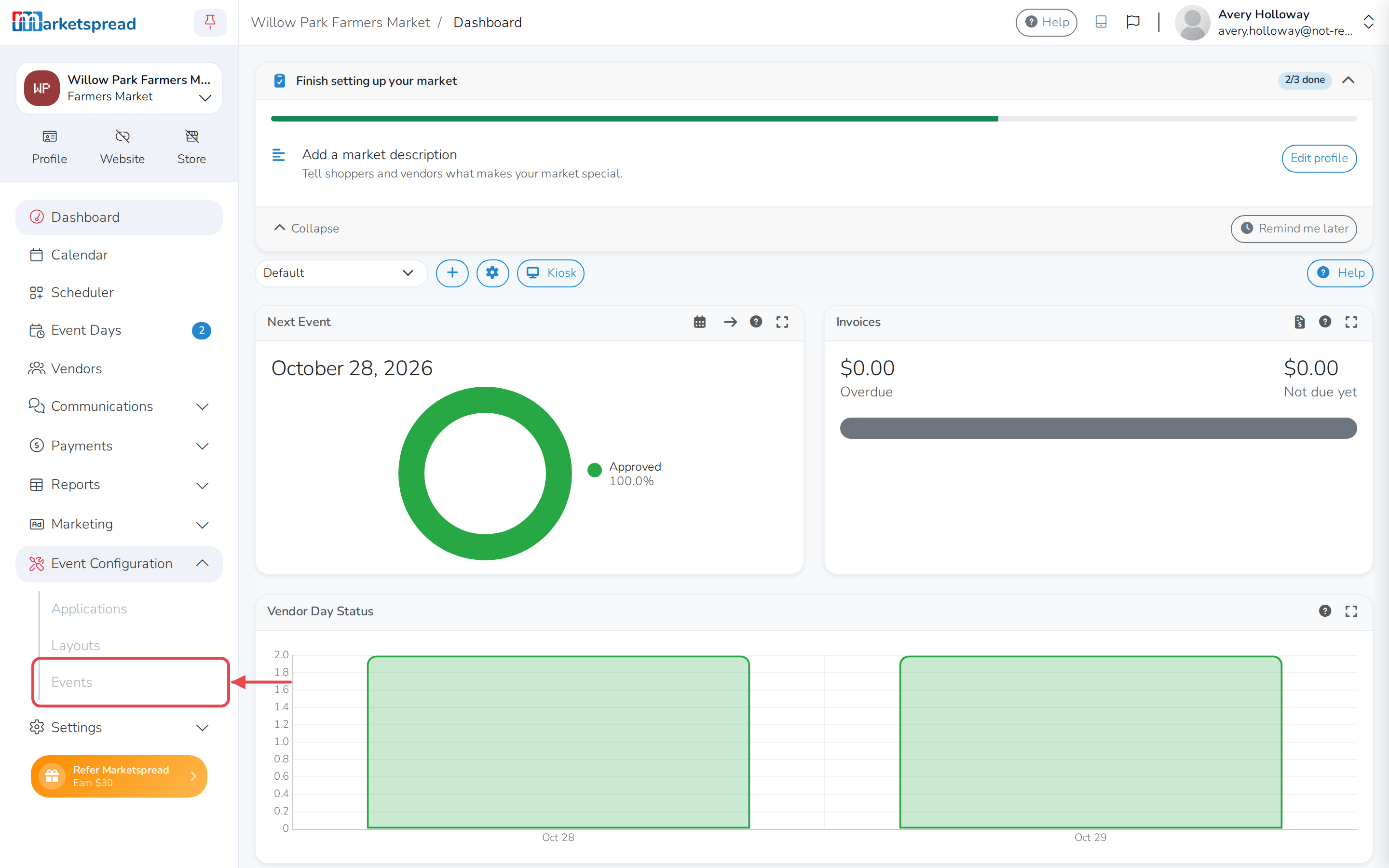Open dashboard settings gear button
The image size is (1389, 868).
[492, 272]
